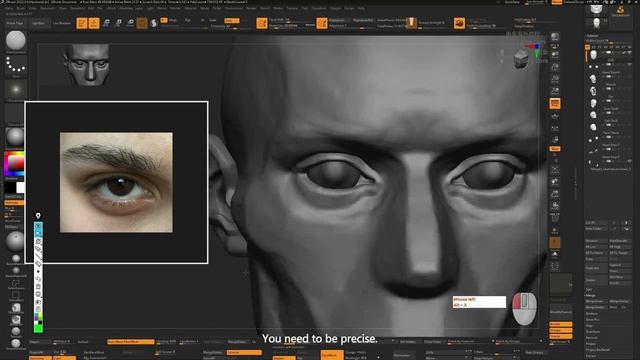Screen dimensions: 640x360
Task: Click head silhouette preview thumbnail in viewport
Action: click(87, 64)
